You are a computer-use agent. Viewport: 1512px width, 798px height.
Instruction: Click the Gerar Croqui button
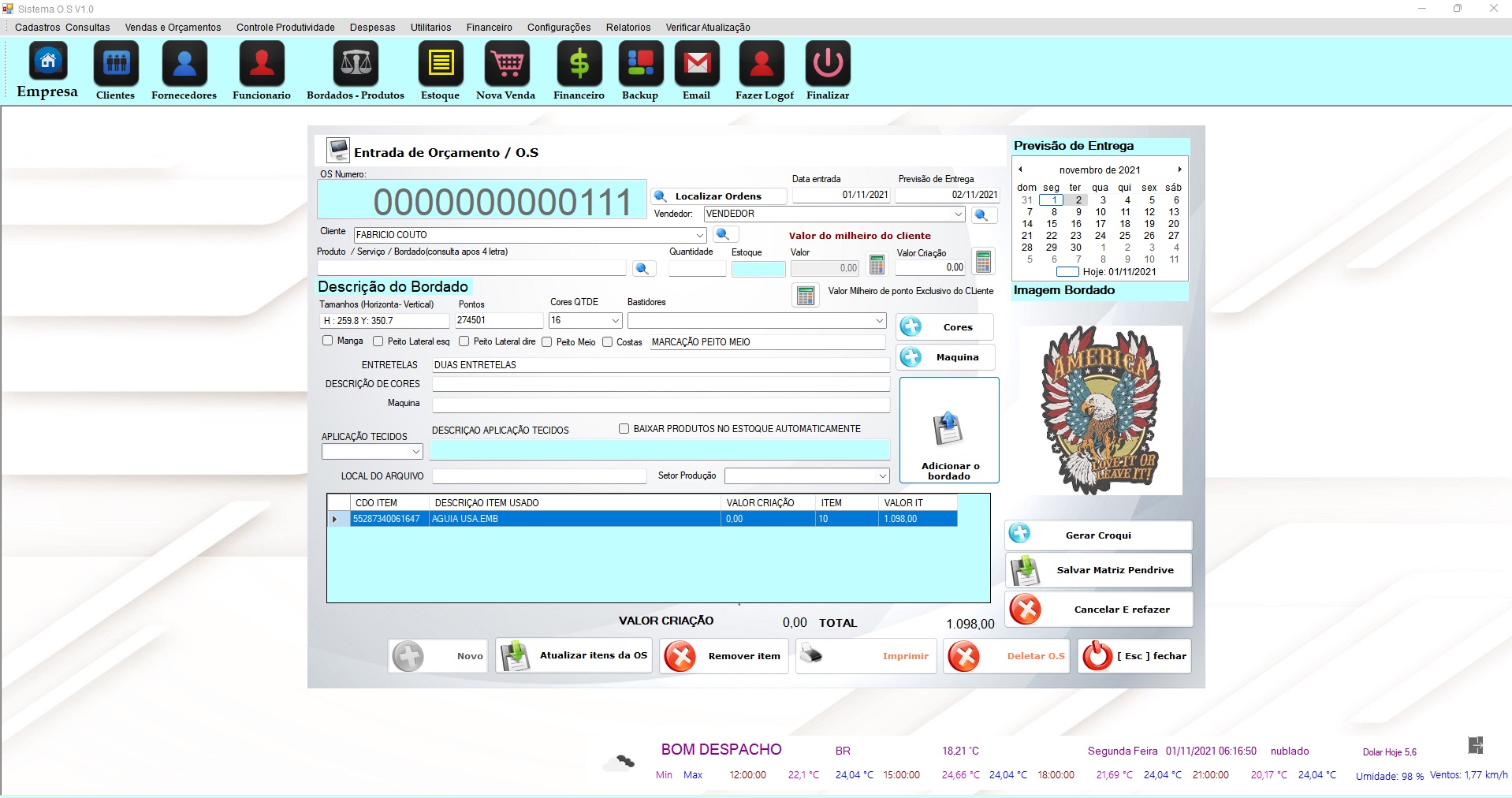pos(1097,535)
